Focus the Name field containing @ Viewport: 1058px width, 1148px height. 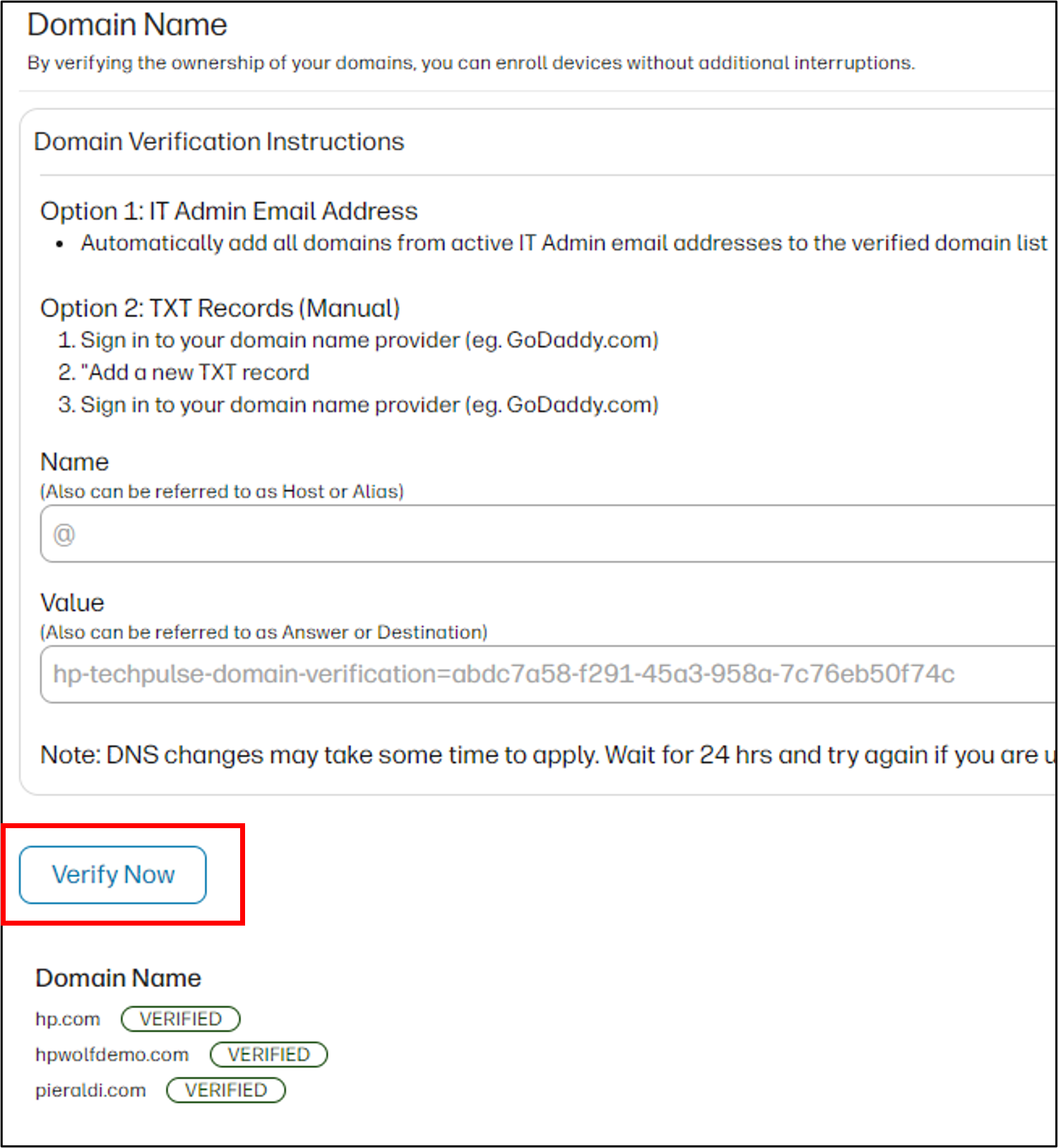[548, 534]
